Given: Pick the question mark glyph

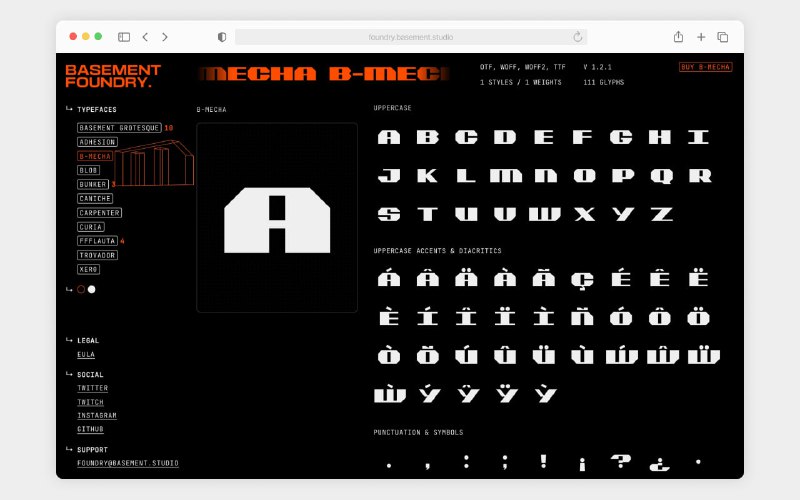Looking at the screenshot, I should pyautogui.click(x=621, y=461).
